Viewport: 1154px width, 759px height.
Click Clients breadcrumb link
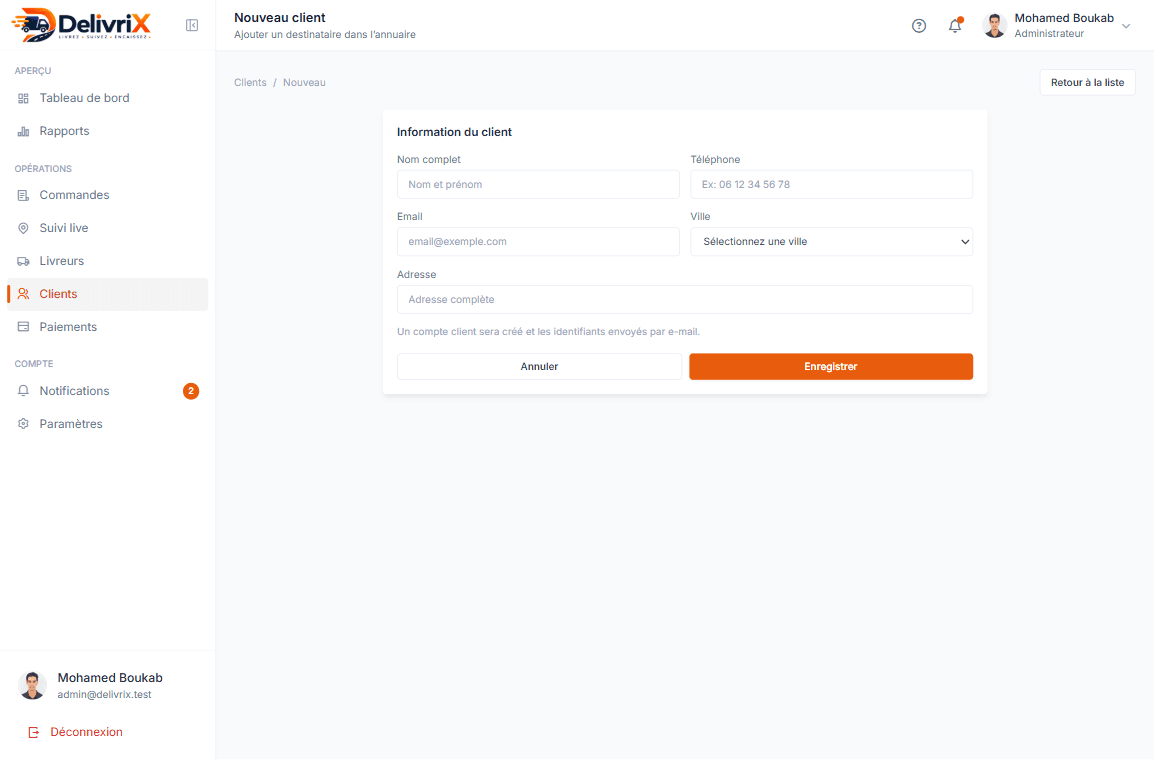click(250, 82)
